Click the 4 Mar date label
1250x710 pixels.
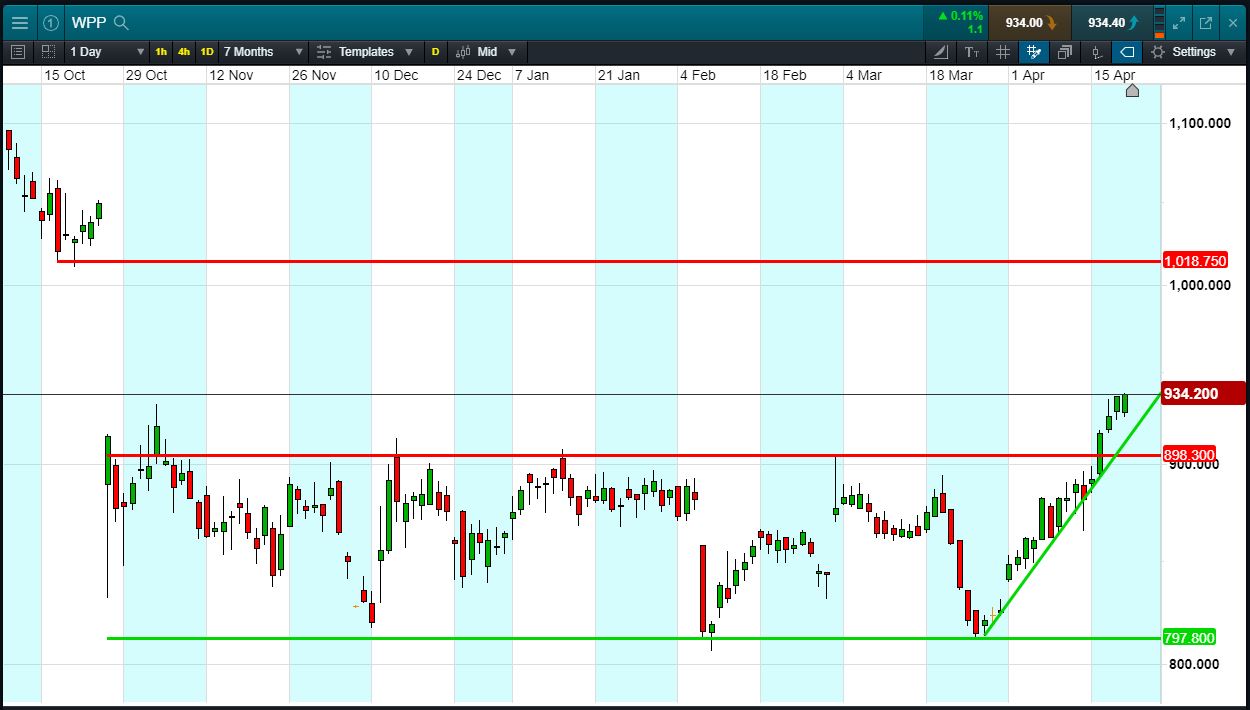(863, 75)
